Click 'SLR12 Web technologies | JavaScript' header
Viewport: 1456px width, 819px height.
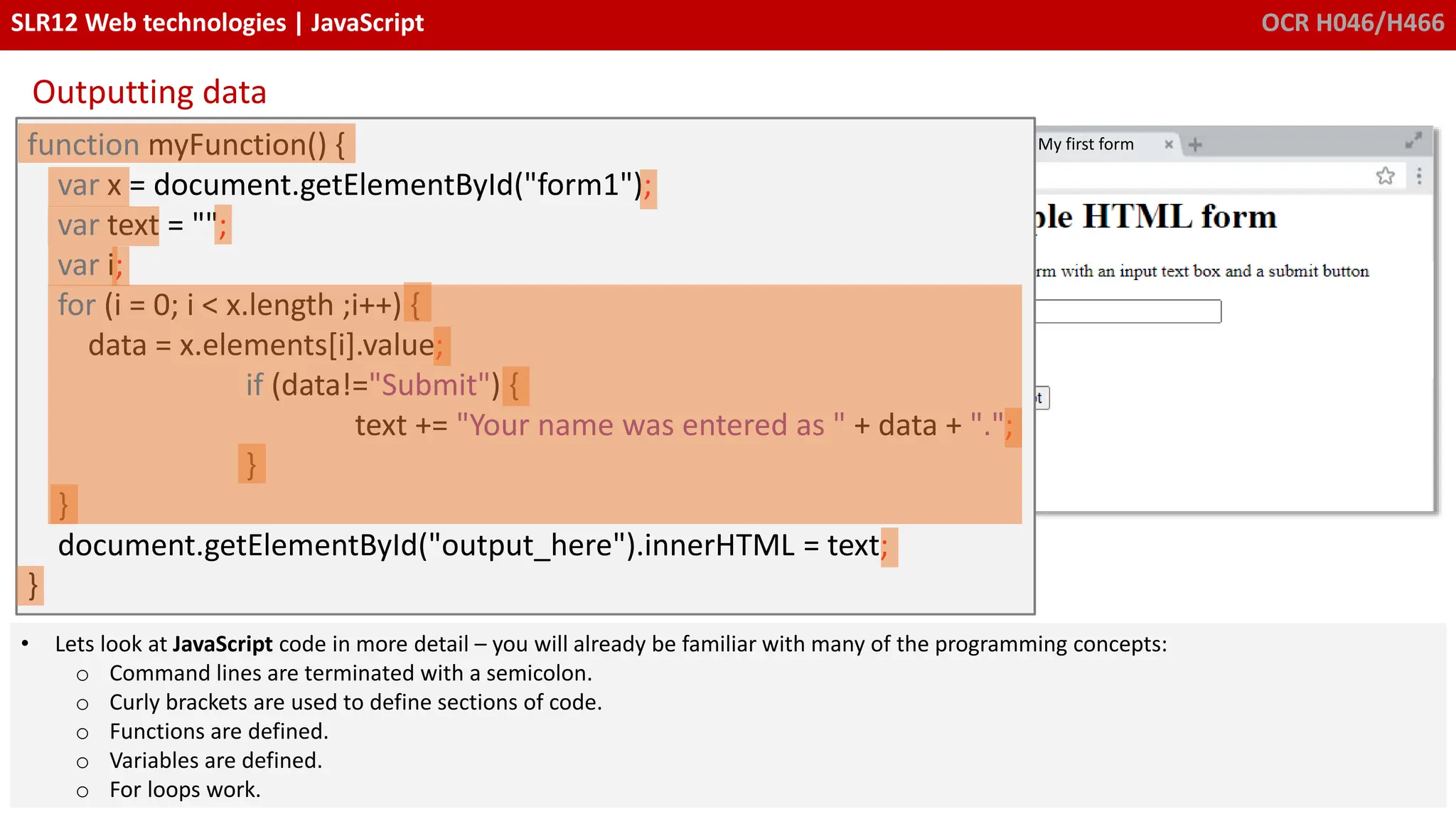click(x=218, y=23)
